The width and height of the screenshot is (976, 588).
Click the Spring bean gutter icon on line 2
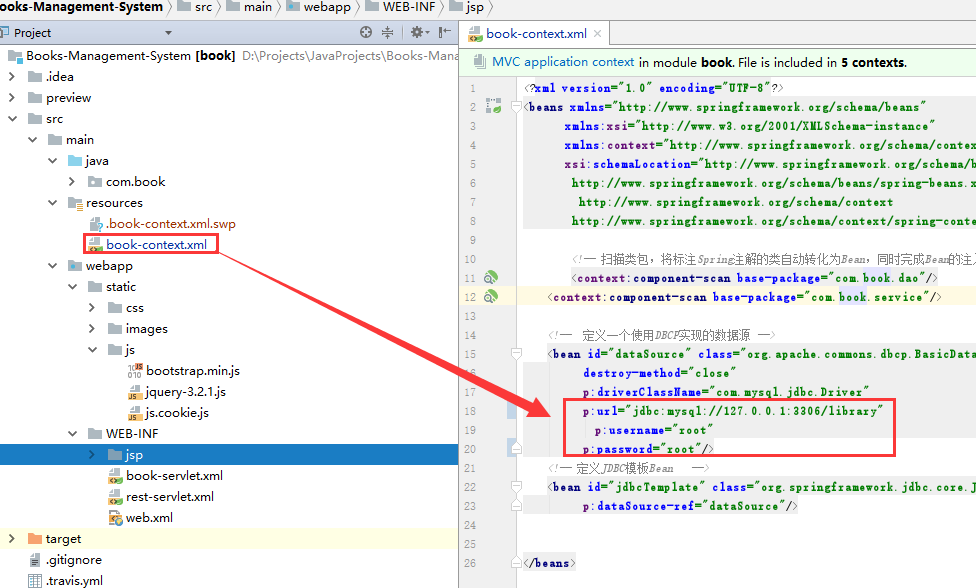(493, 106)
